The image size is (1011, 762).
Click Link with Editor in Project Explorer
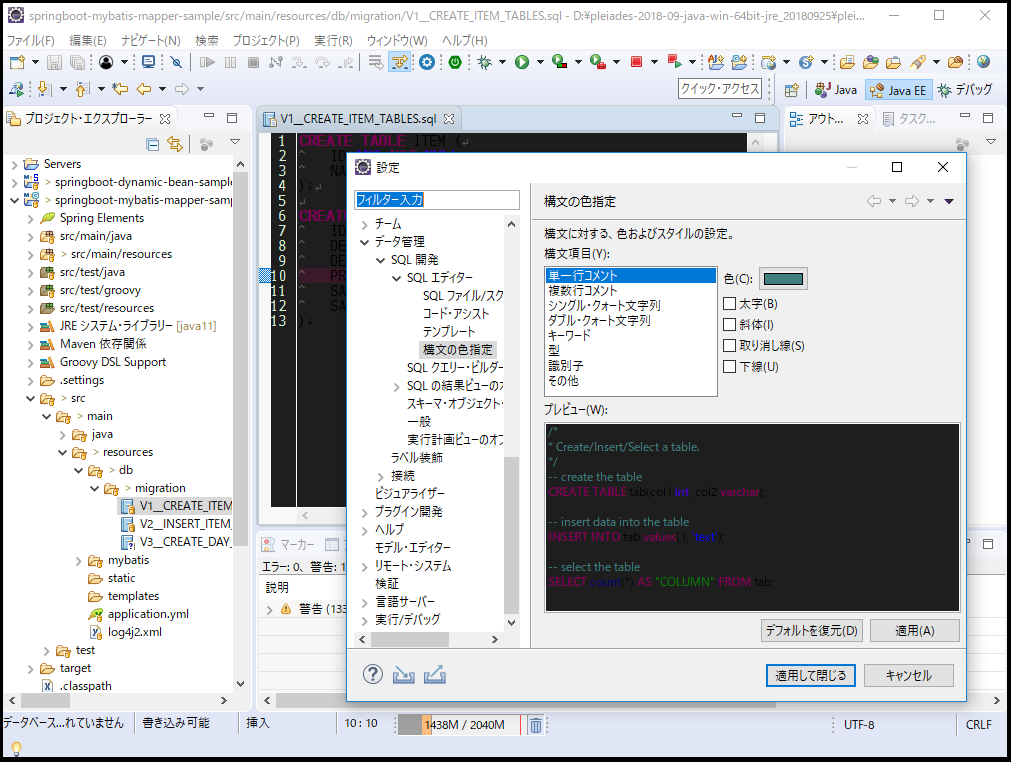[x=175, y=144]
